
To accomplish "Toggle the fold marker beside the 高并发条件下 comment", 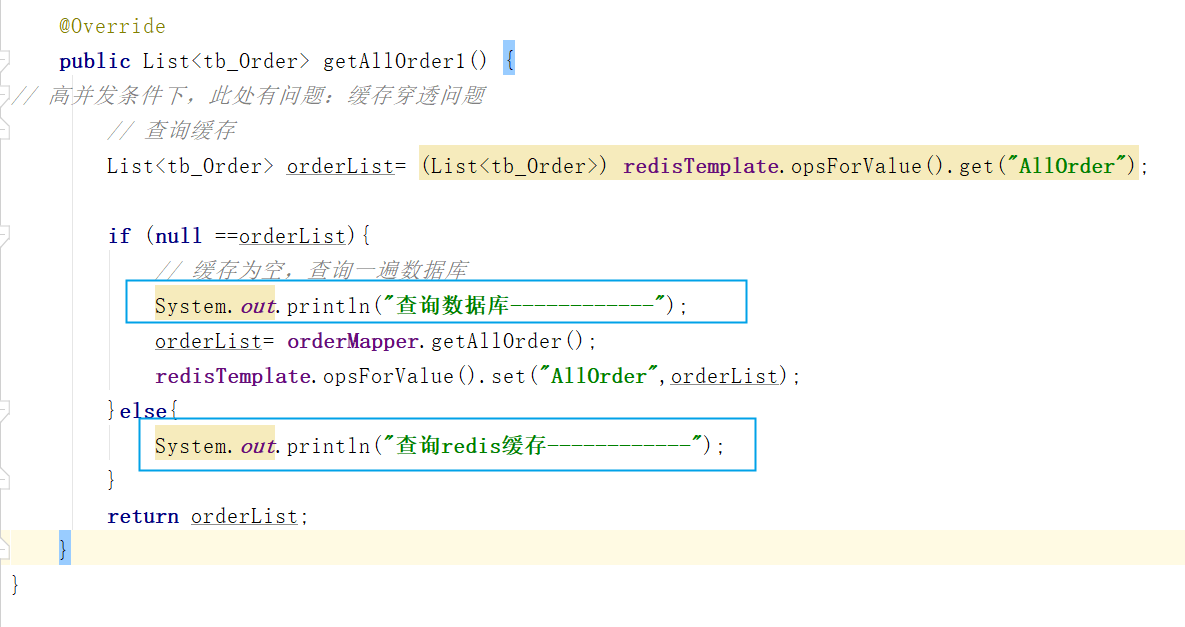I will (4, 96).
